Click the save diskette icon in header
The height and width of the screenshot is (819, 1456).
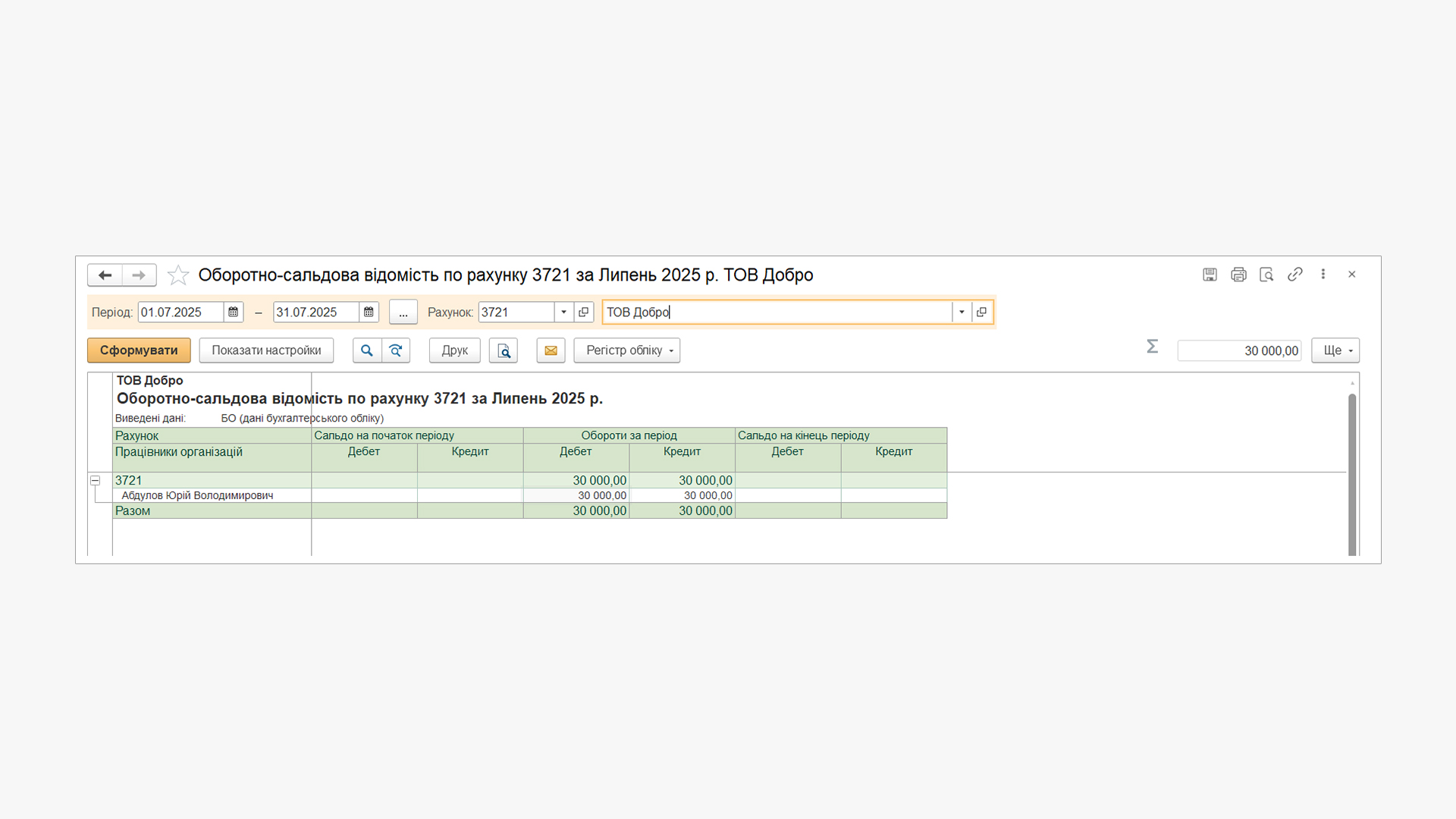(x=1210, y=275)
